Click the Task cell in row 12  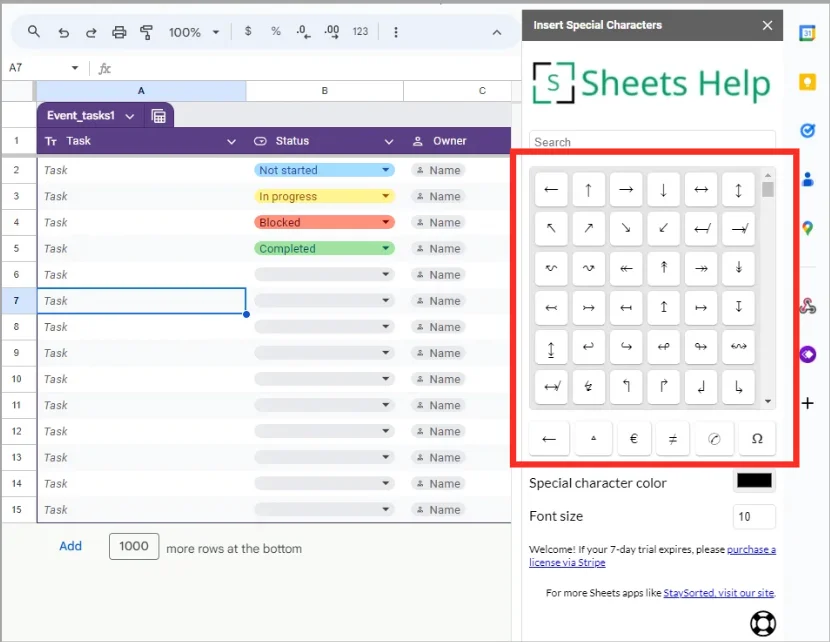click(x=141, y=431)
